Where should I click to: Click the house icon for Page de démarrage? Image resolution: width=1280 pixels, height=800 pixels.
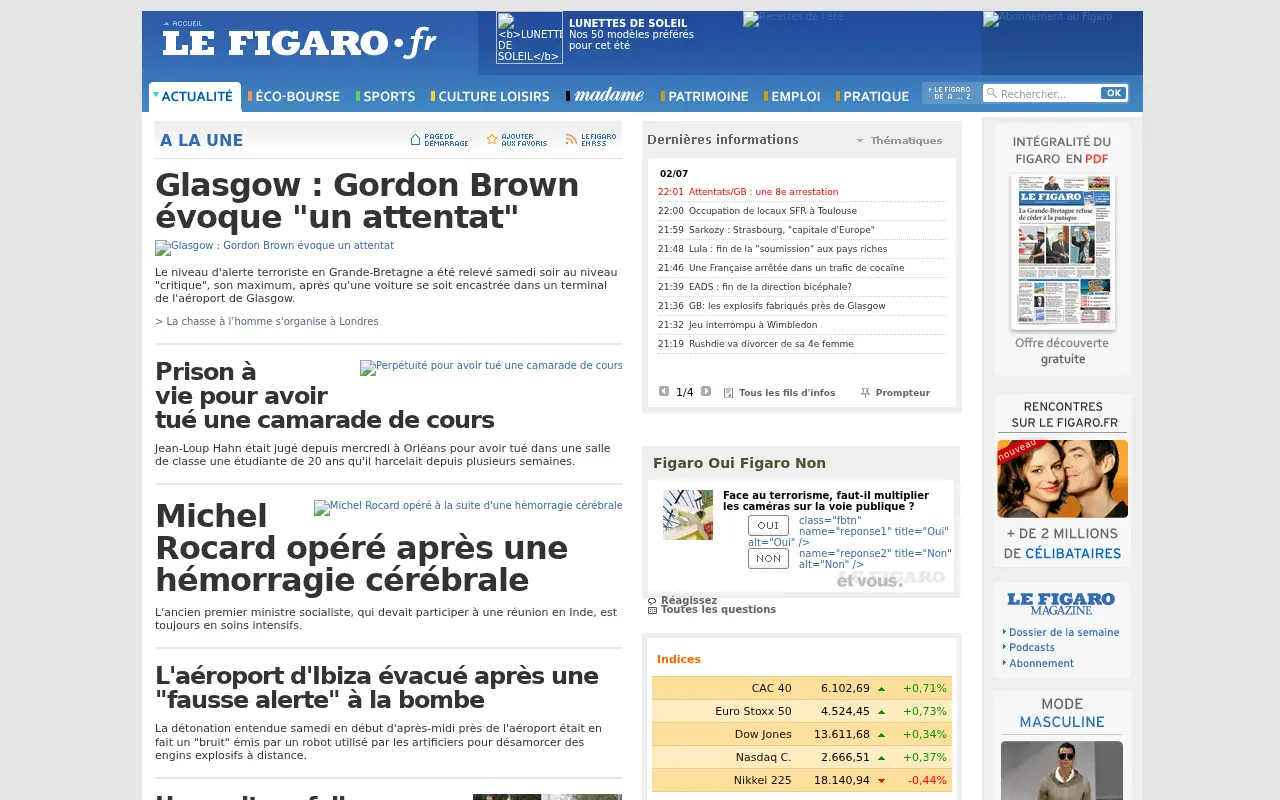pos(416,140)
